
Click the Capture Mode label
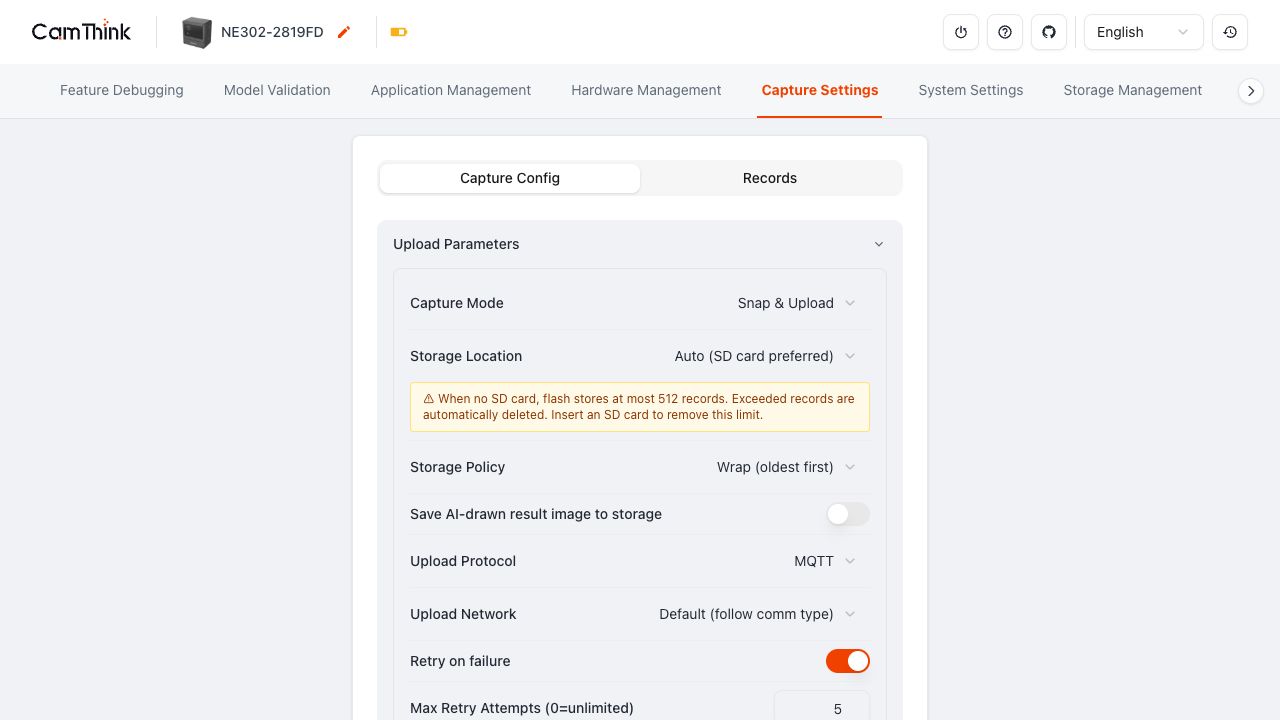tap(457, 303)
